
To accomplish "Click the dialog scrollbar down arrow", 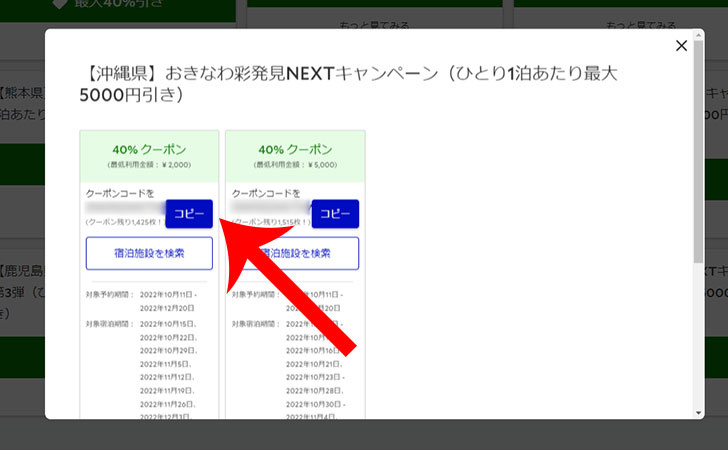I will click(699, 413).
